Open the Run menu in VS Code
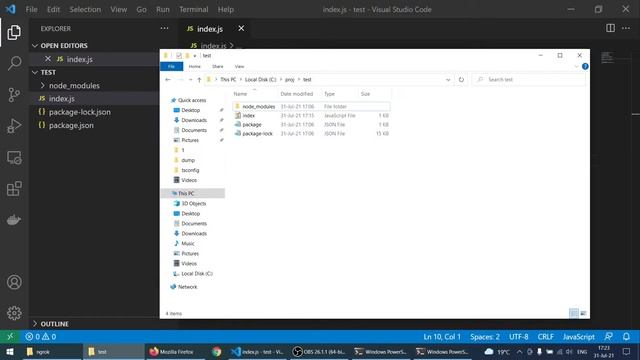 tap(162, 9)
